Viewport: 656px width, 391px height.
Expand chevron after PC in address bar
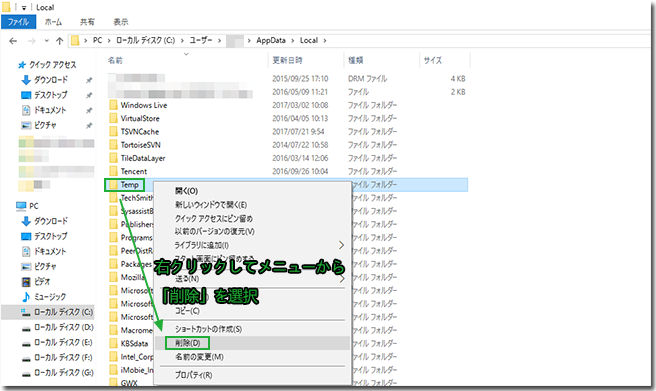(x=109, y=41)
